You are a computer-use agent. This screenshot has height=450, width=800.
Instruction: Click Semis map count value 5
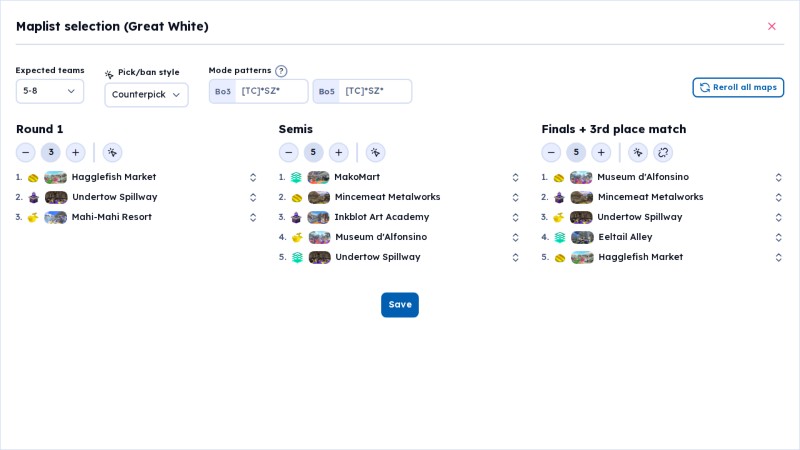(313, 152)
